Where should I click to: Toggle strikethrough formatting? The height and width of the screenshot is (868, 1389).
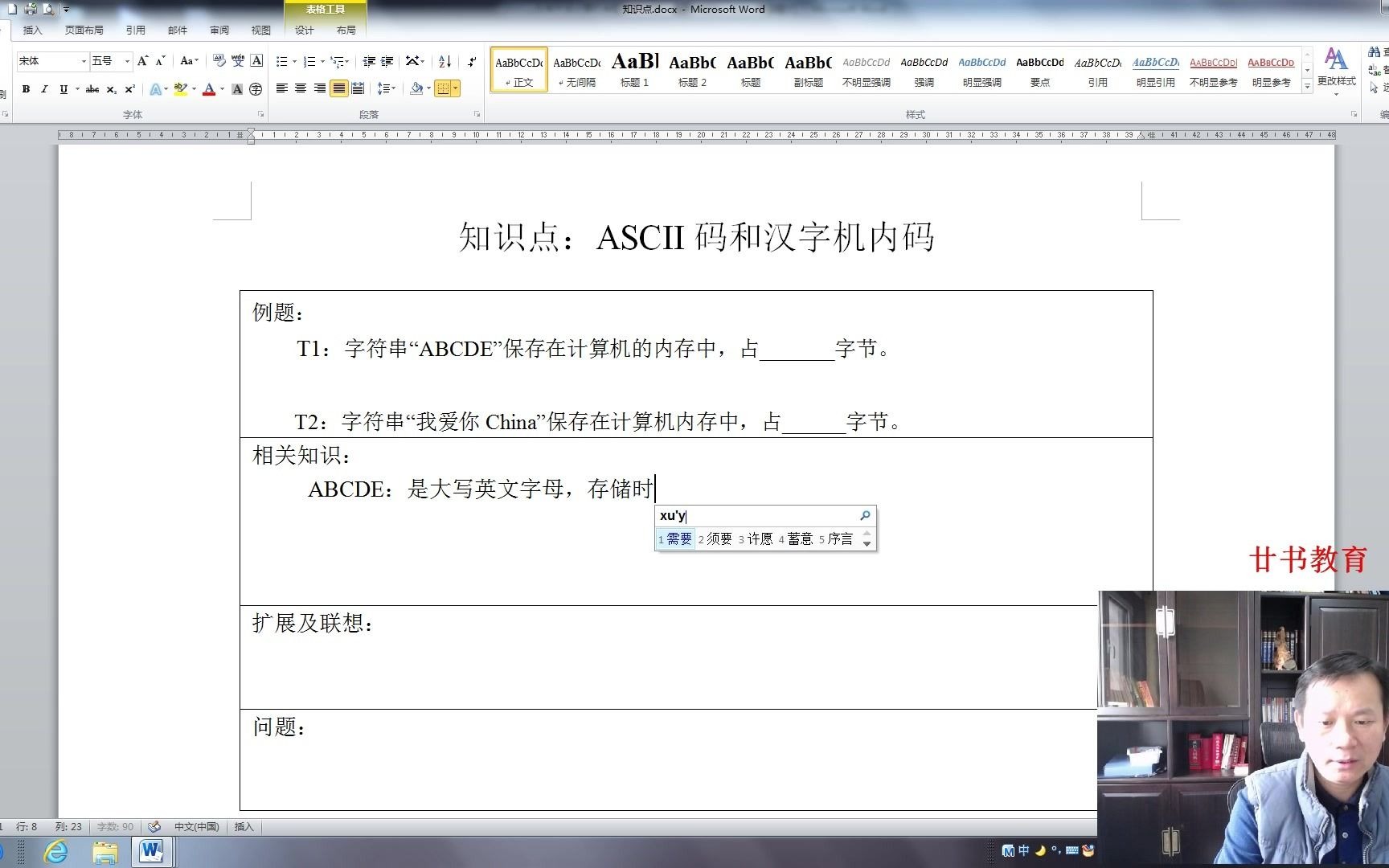click(92, 90)
